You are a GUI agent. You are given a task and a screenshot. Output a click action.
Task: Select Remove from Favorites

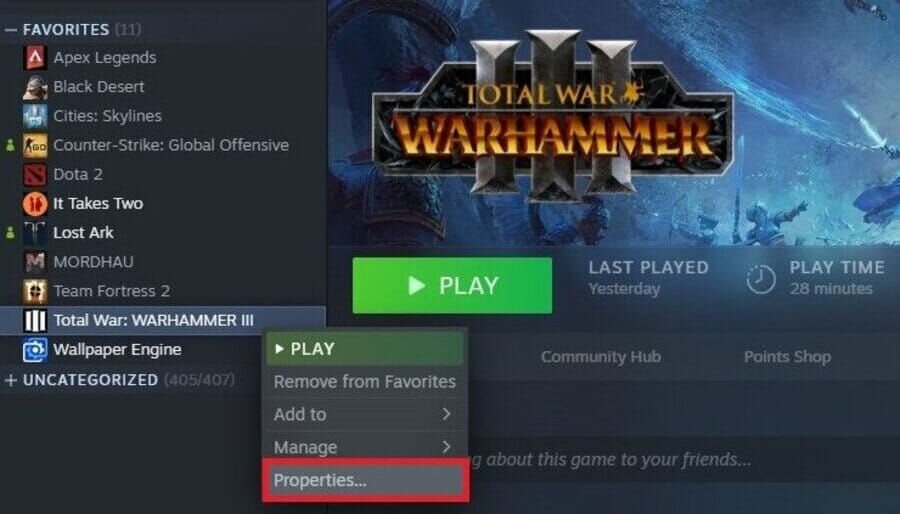click(365, 381)
